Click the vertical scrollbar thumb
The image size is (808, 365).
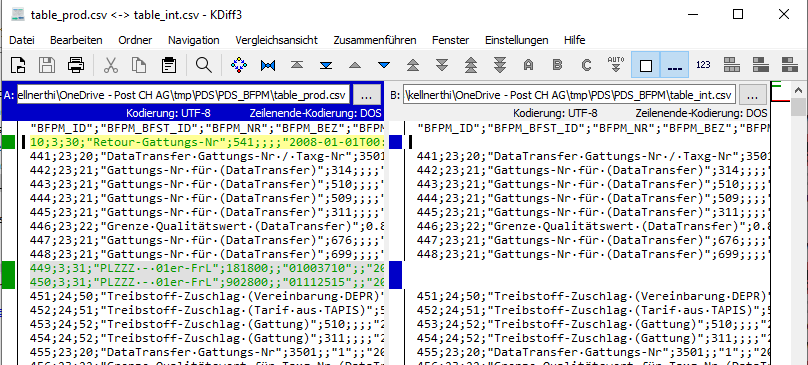pyautogui.click(x=798, y=107)
